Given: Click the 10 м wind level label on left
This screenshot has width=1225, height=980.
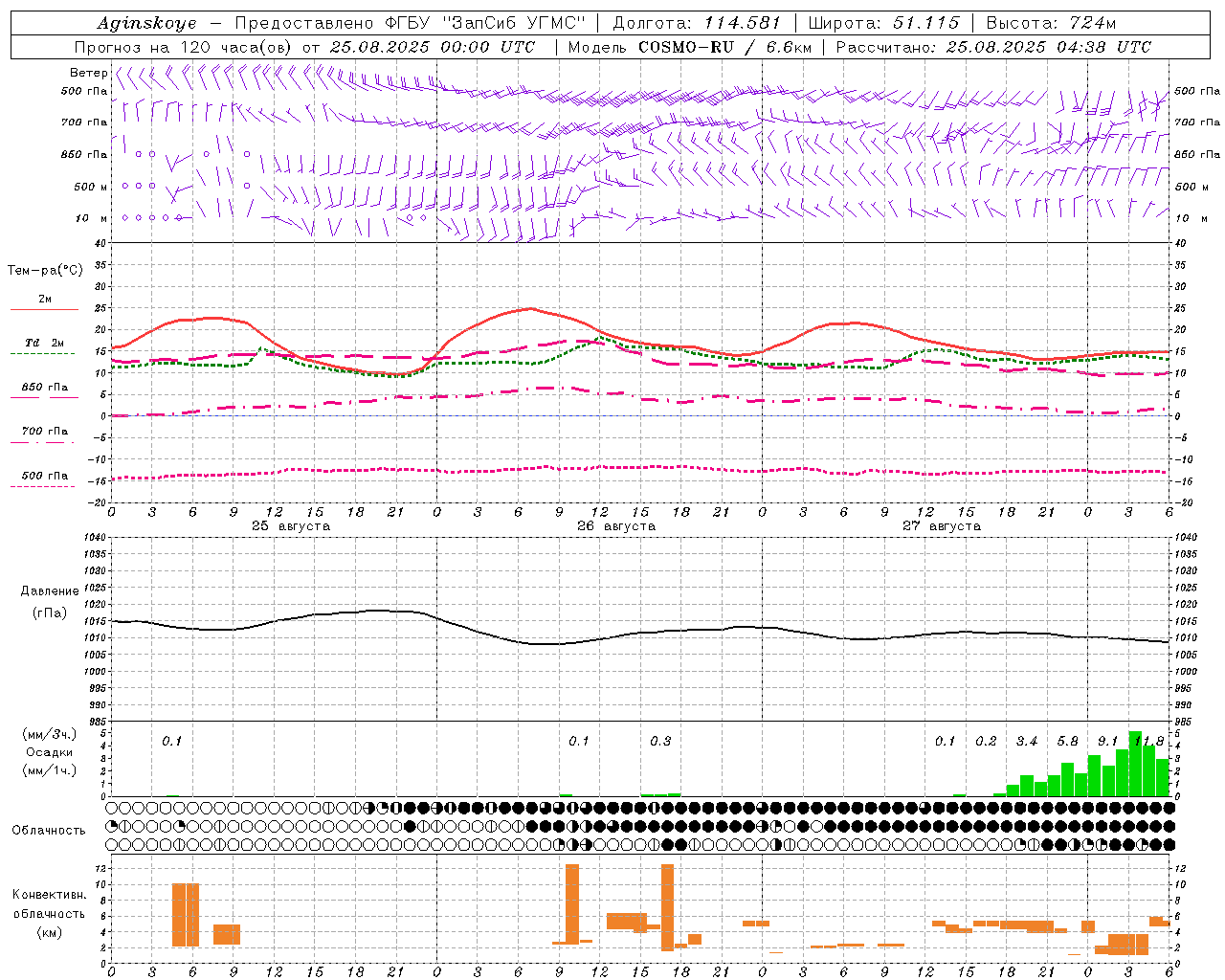Looking at the screenshot, I should (91, 218).
